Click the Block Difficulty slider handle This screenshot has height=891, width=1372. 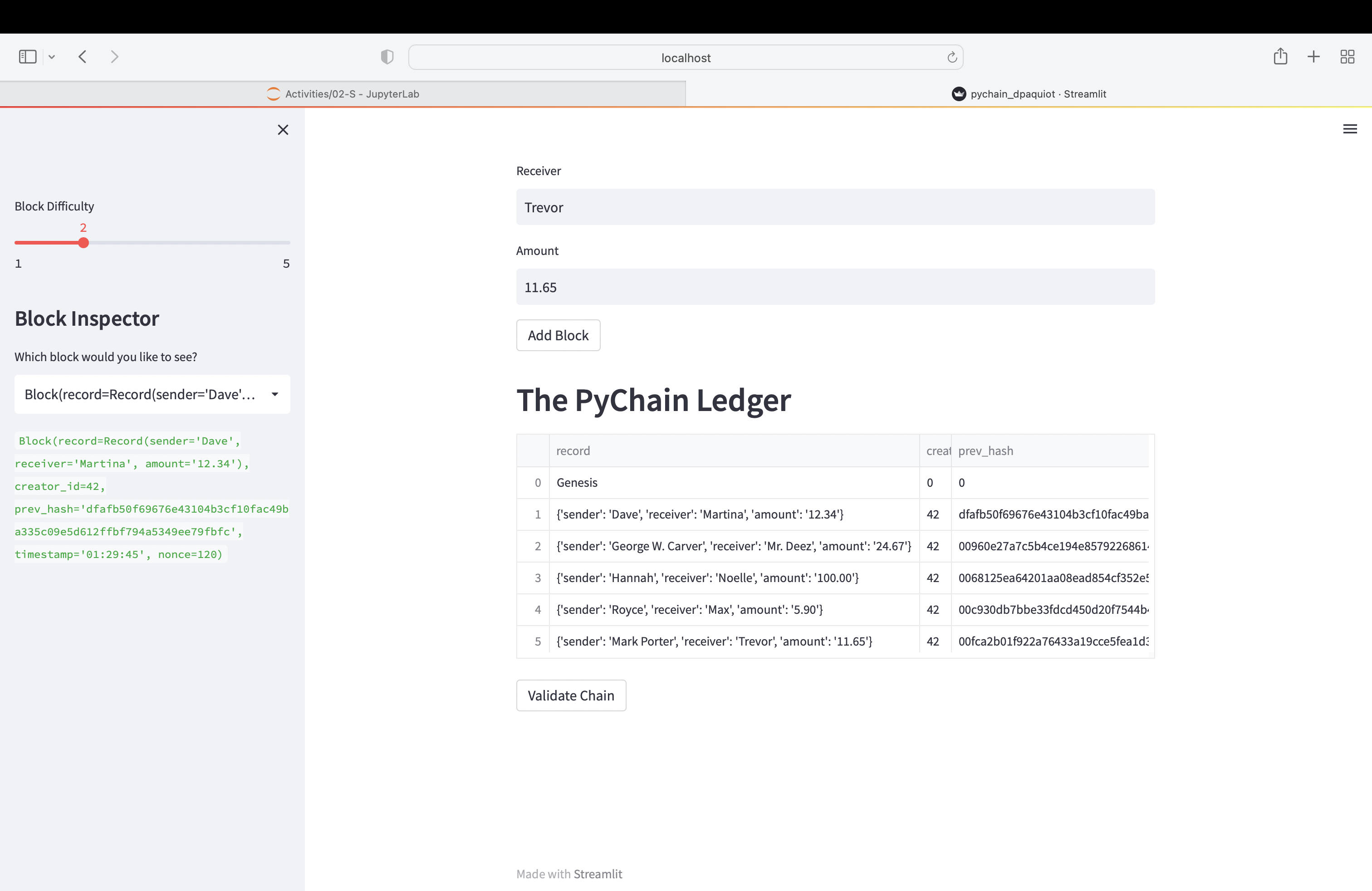pos(83,243)
